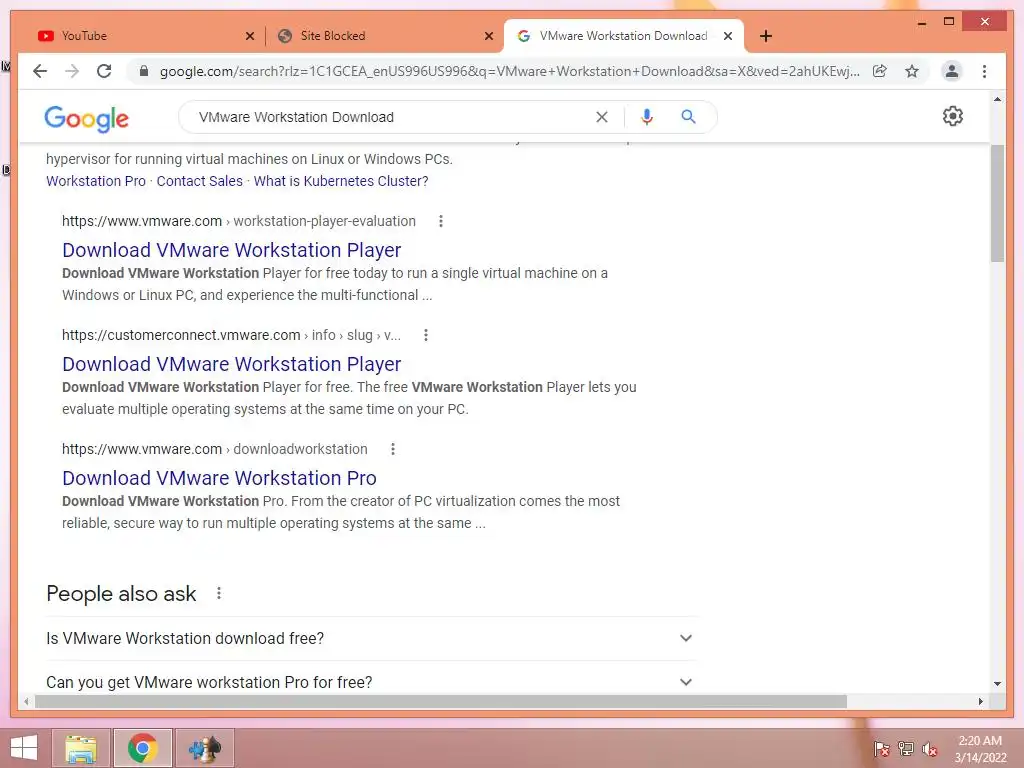Viewport: 1024px width, 768px height.
Task: Open the People also ask options menu
Action: tap(219, 593)
